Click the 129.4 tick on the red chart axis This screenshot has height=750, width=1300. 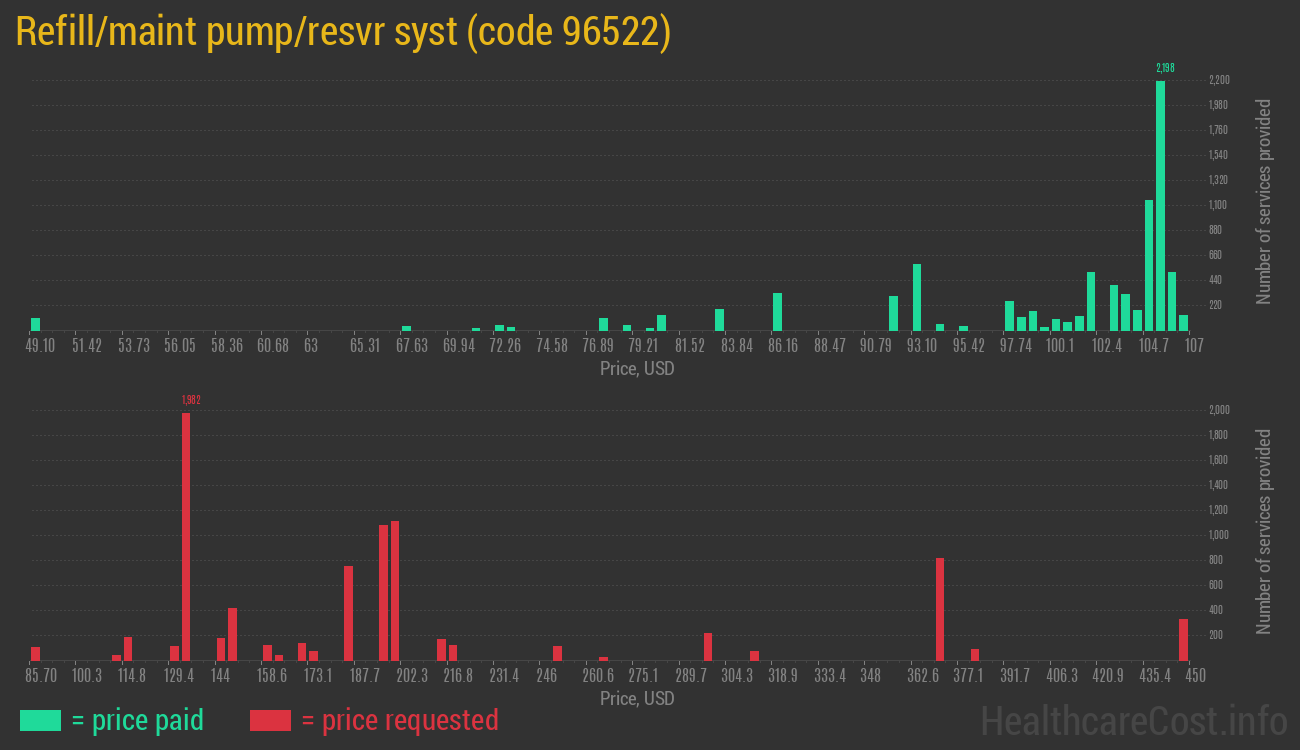(178, 676)
